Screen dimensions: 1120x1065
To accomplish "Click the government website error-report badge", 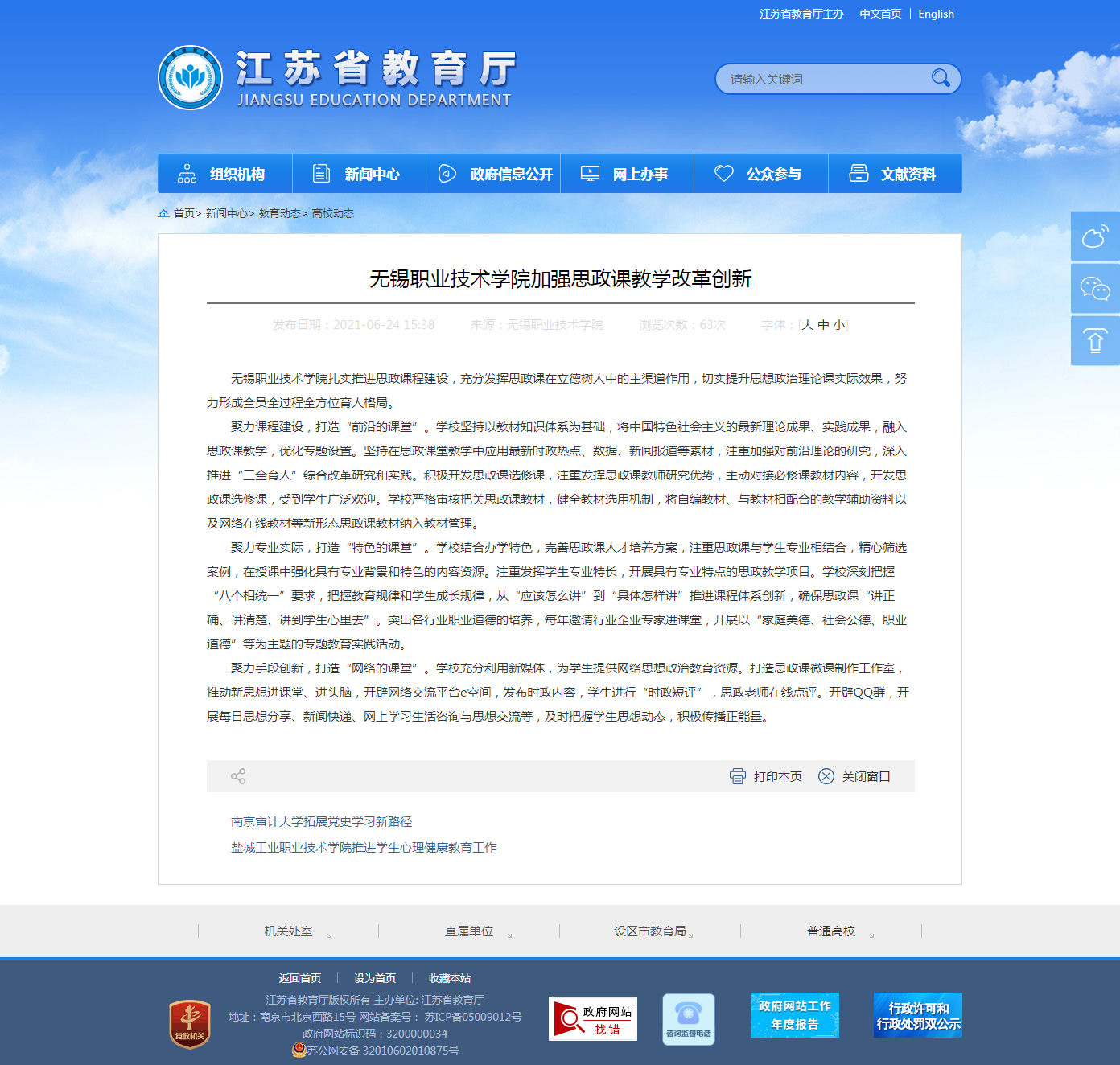I will pos(593,1019).
